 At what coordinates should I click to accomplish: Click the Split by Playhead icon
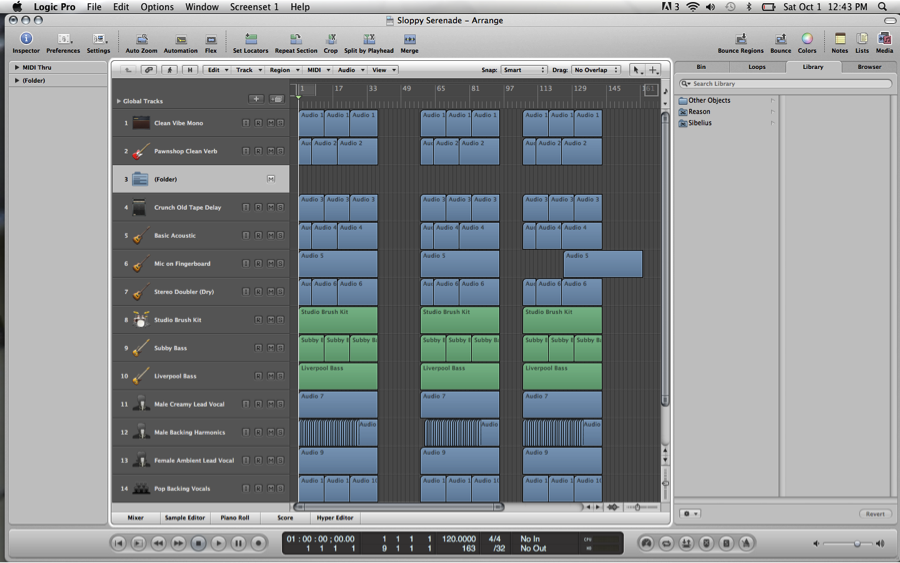(x=368, y=41)
